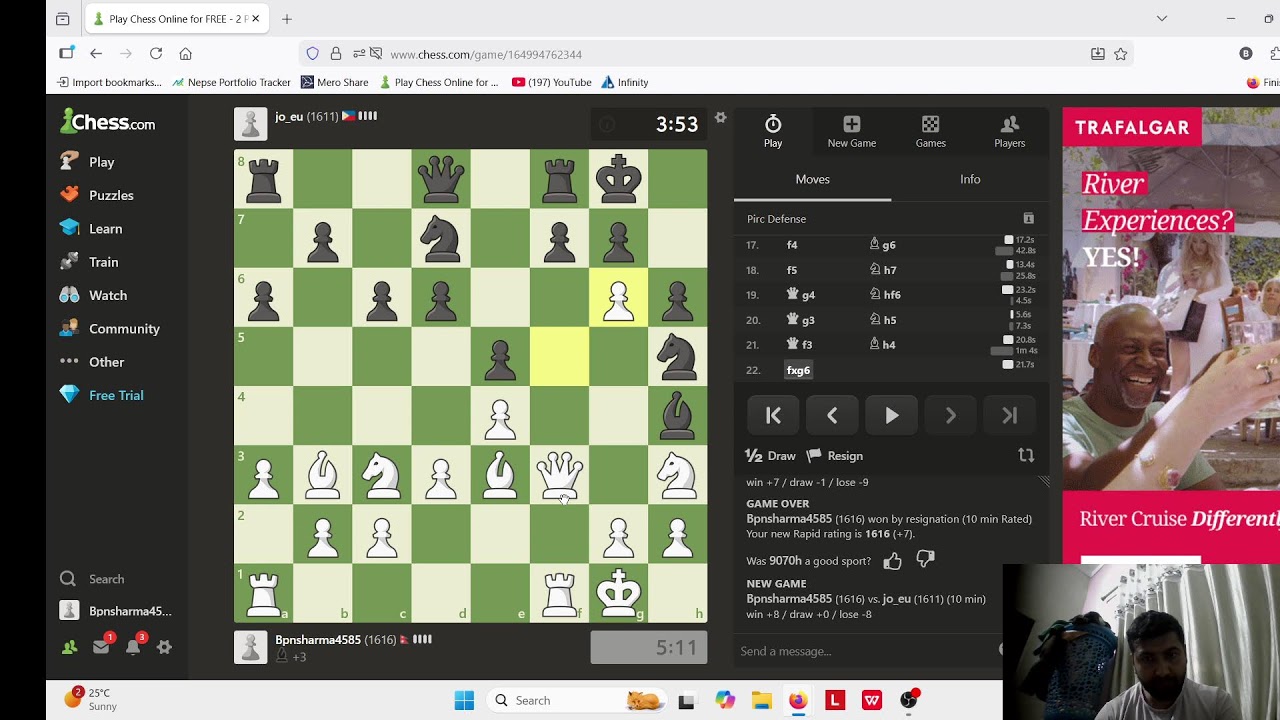Open the opening book icon beside Pirc Defense
This screenshot has height=720, width=1280.
[x=1028, y=218]
